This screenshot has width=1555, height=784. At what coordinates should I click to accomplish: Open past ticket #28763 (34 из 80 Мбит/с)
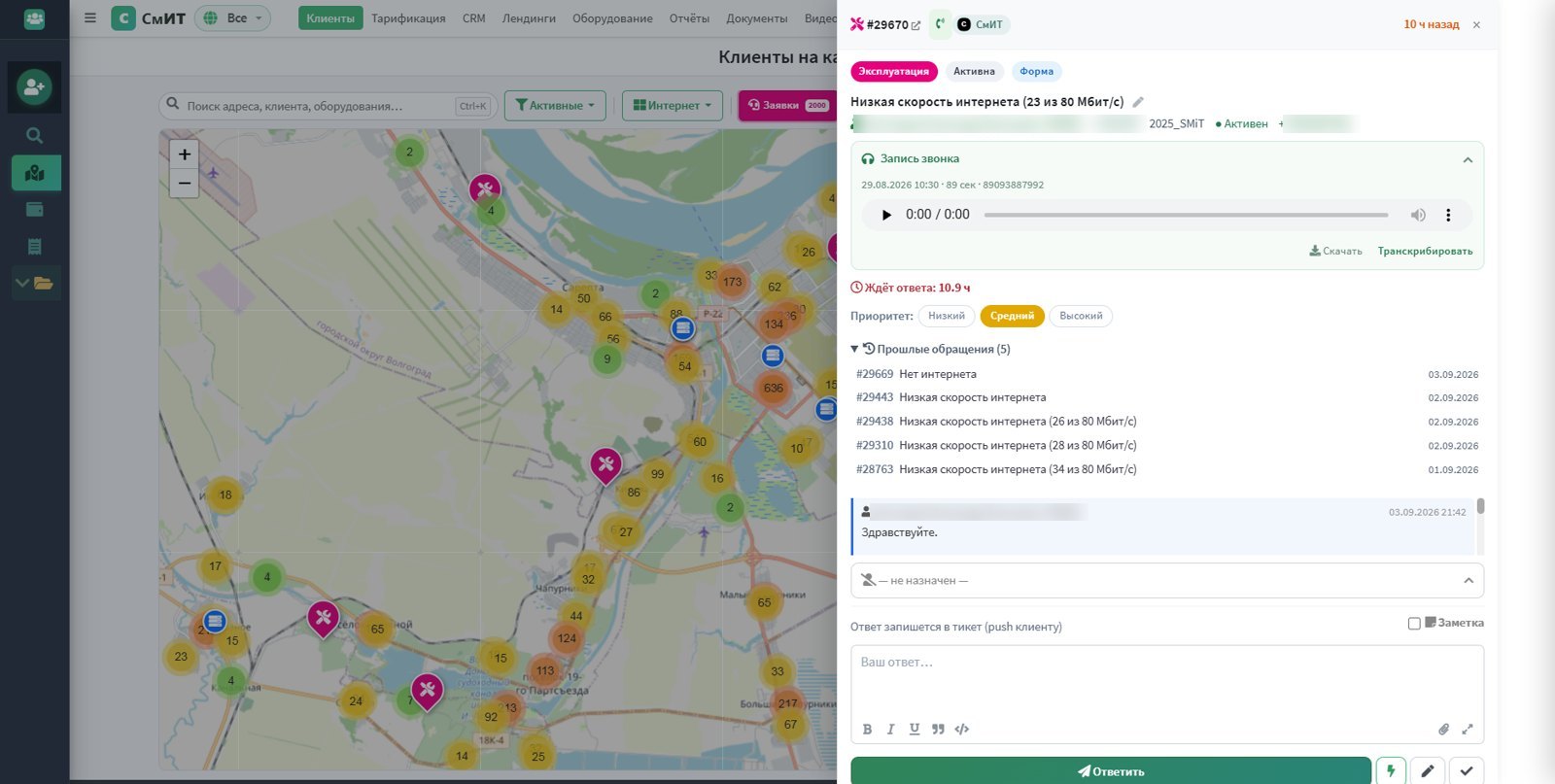(1166, 469)
